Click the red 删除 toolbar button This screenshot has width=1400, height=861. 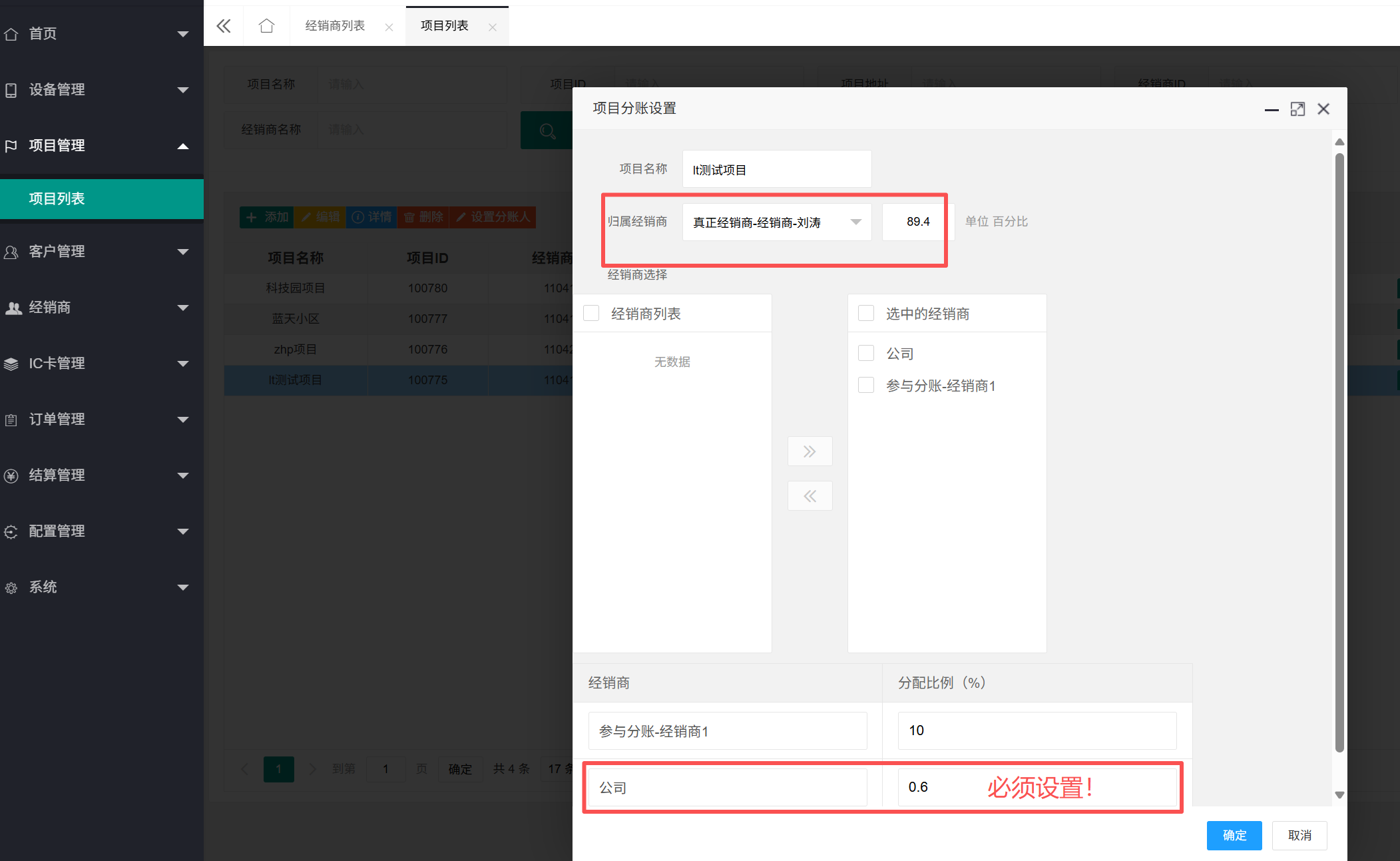click(423, 217)
